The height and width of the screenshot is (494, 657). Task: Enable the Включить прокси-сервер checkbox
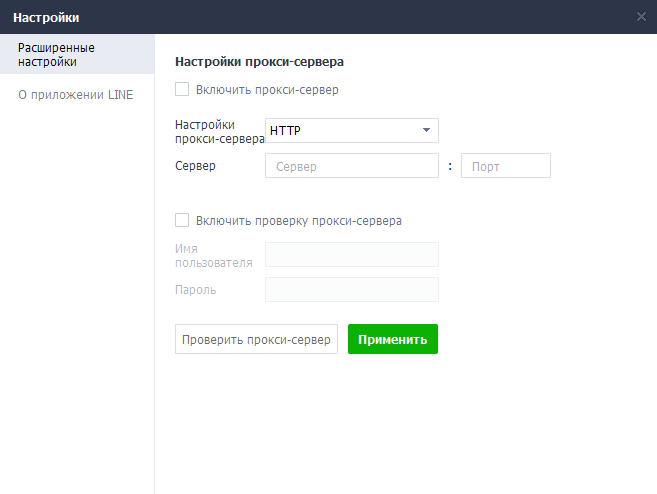coord(182,89)
